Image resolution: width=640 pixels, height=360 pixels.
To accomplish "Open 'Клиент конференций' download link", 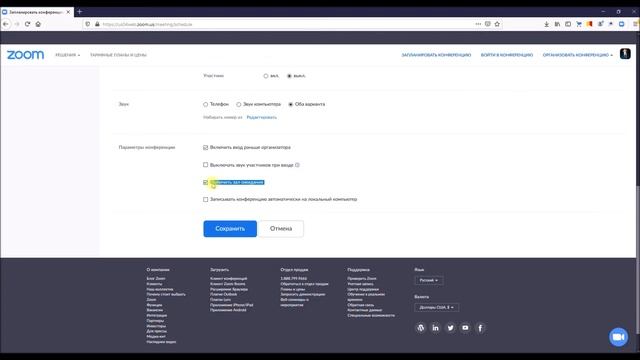I will (229, 279).
